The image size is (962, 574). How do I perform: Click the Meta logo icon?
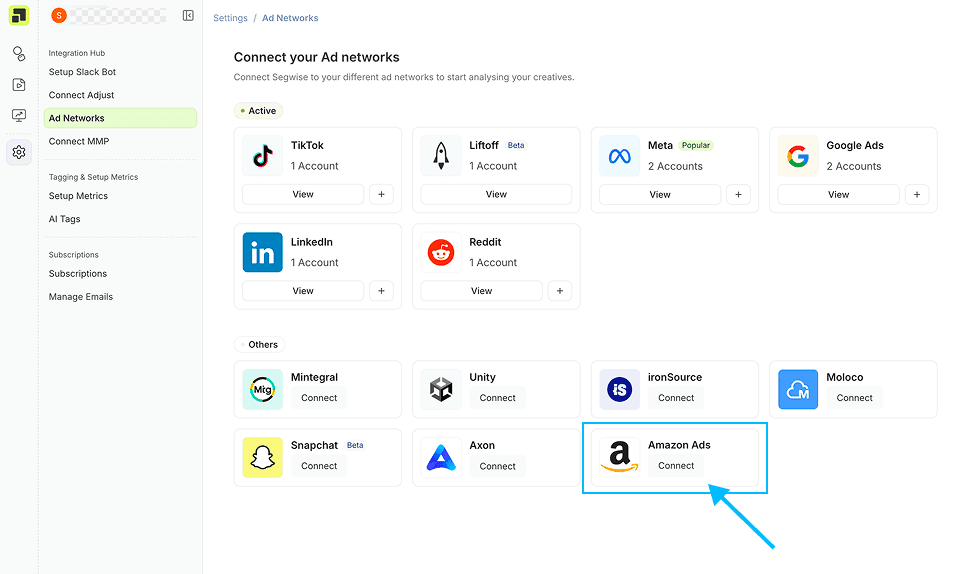pos(620,156)
